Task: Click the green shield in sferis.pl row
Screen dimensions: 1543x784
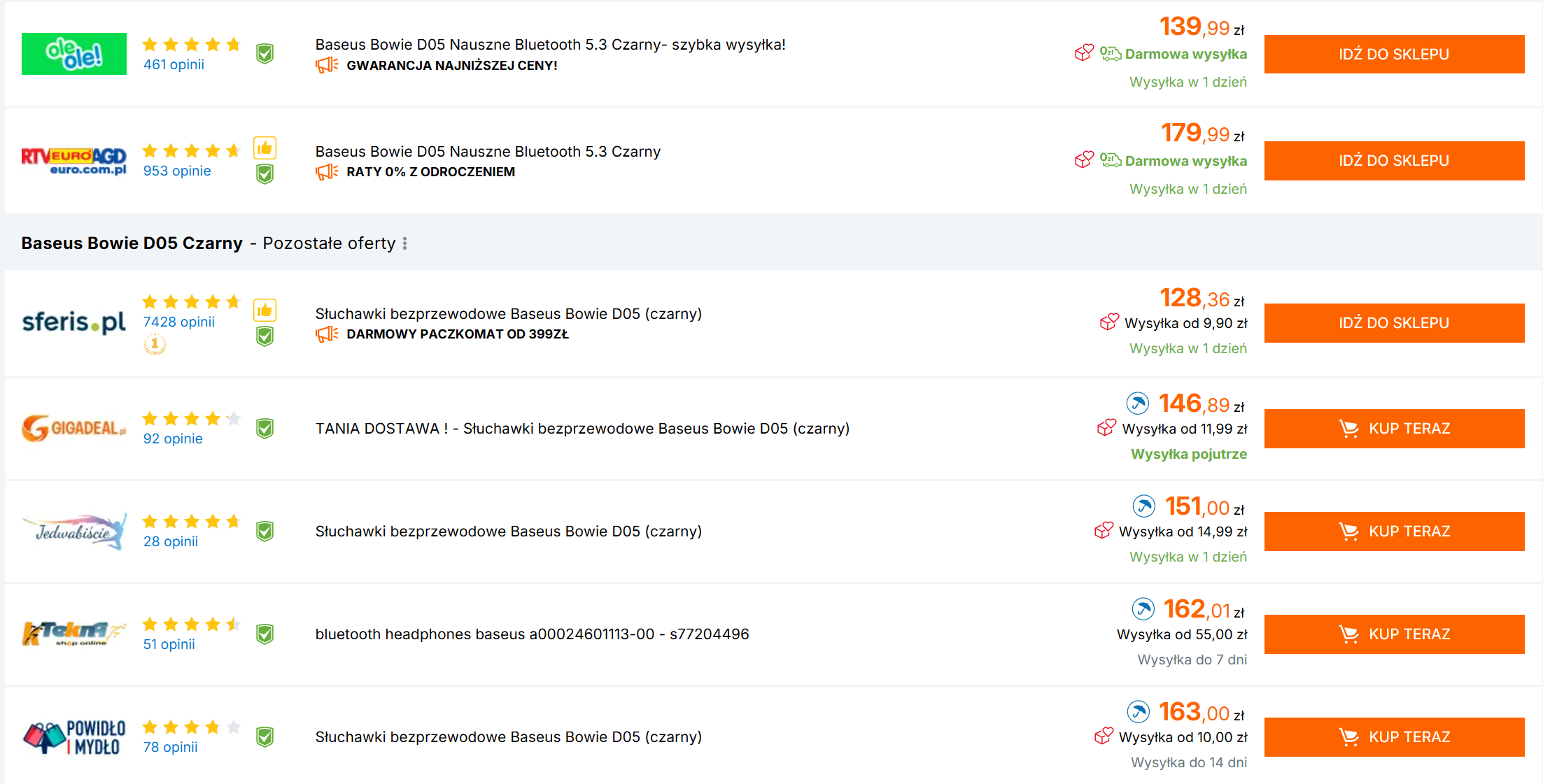Action: 265,336
